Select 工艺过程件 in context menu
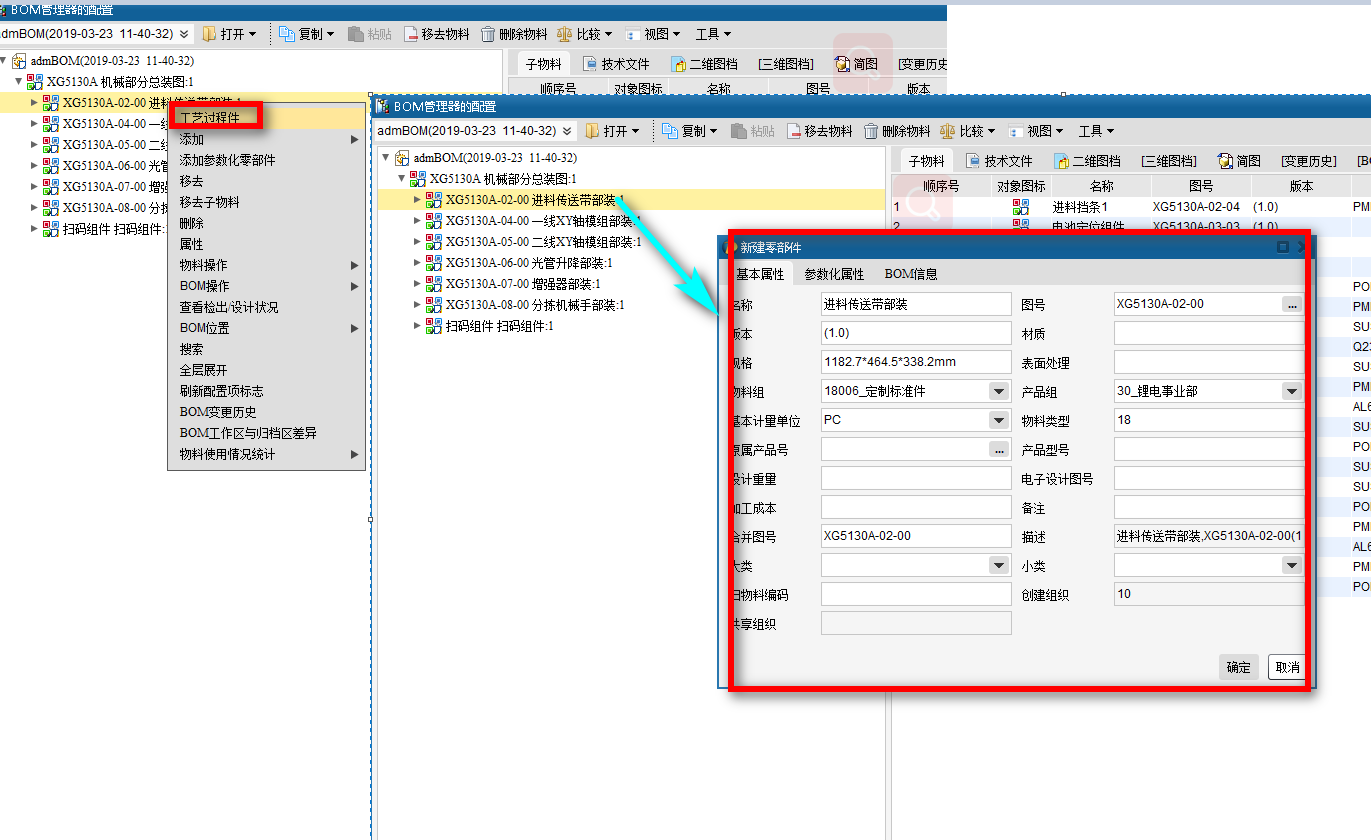This screenshot has width=1371, height=840. pos(210,117)
